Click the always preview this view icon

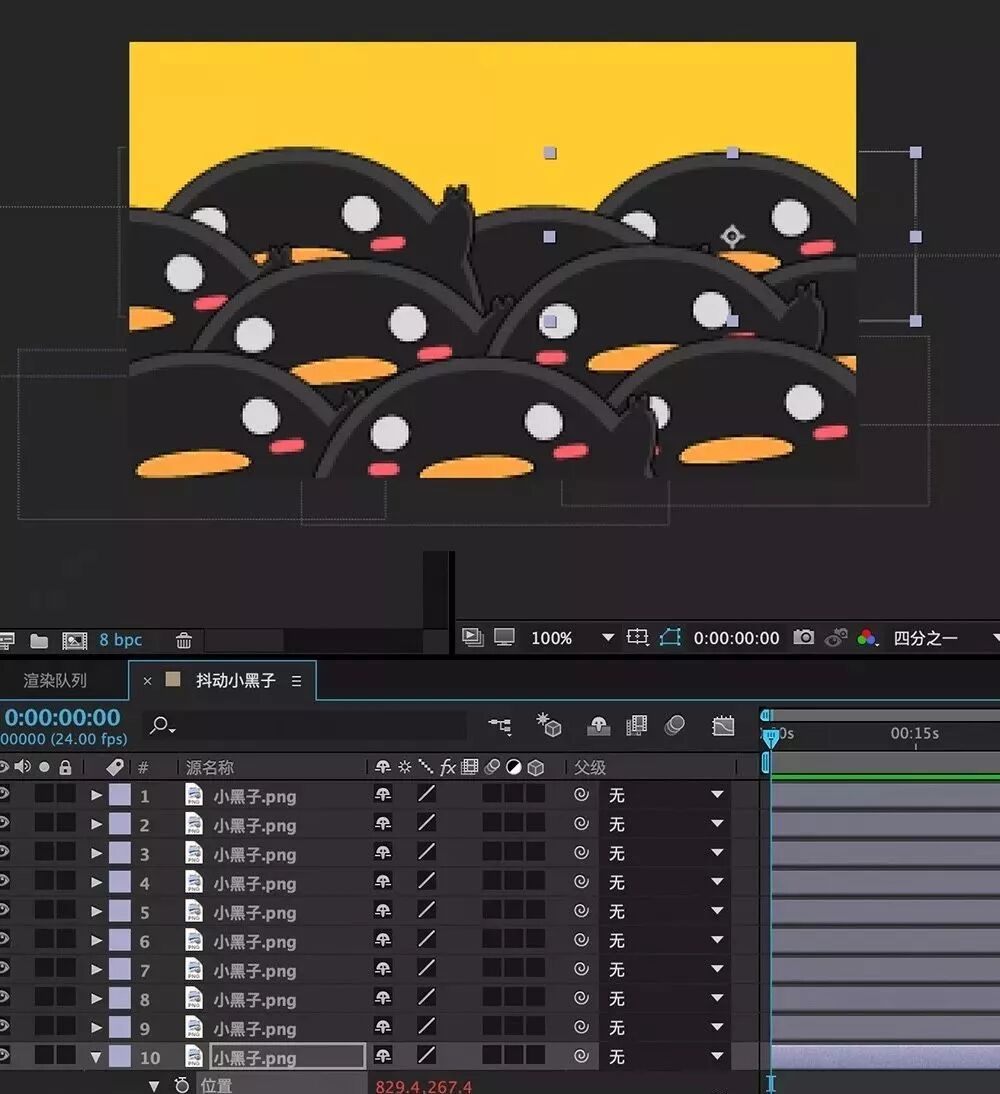(472, 637)
